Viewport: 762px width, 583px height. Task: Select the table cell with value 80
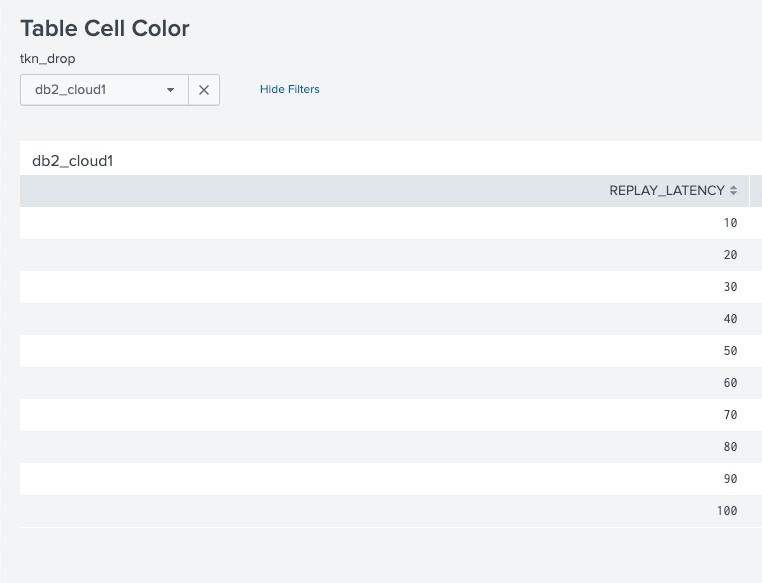coord(729,447)
